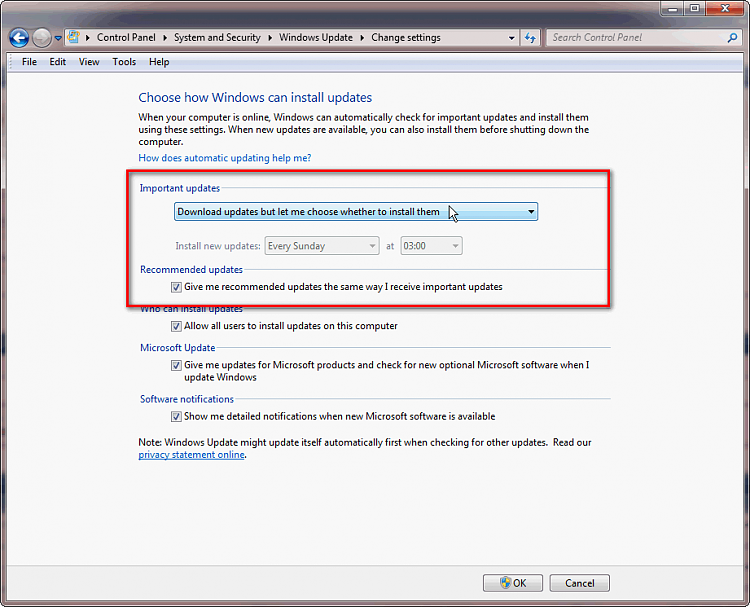Expand arrow after System and Security breadcrumb
750x607 pixels.
click(x=270, y=37)
